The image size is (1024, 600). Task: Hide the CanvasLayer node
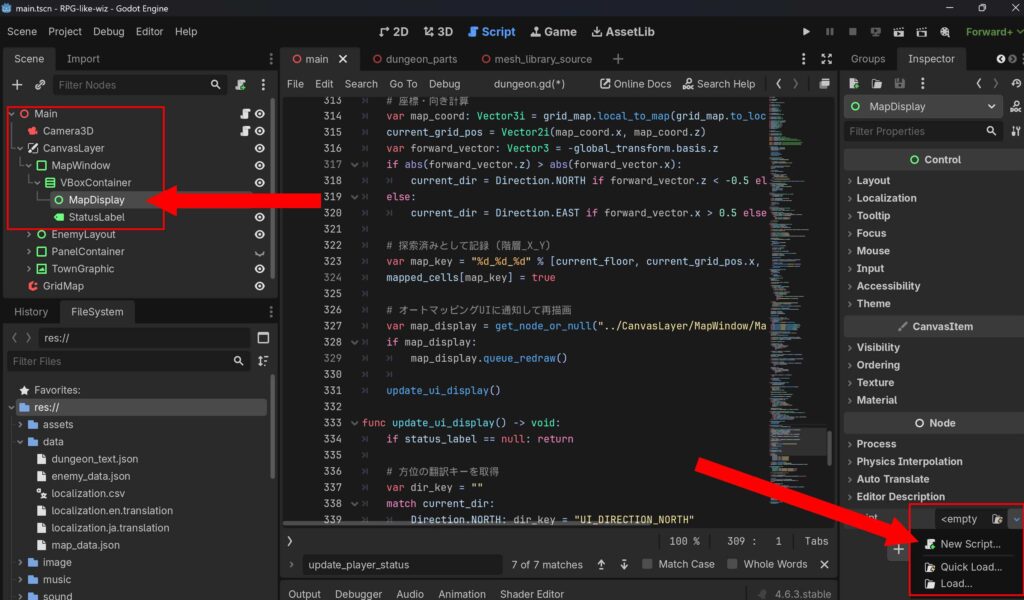[x=260, y=148]
